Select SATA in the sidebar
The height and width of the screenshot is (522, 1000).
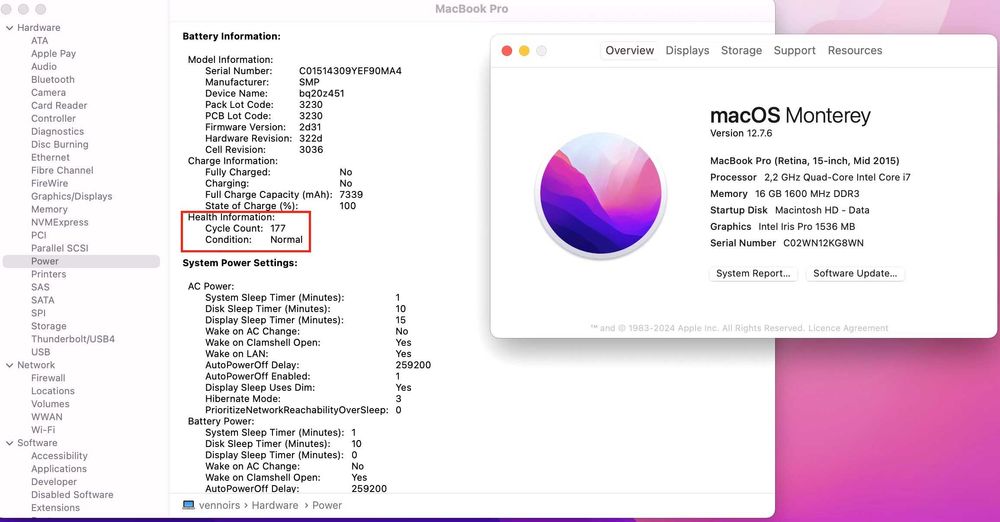[43, 300]
